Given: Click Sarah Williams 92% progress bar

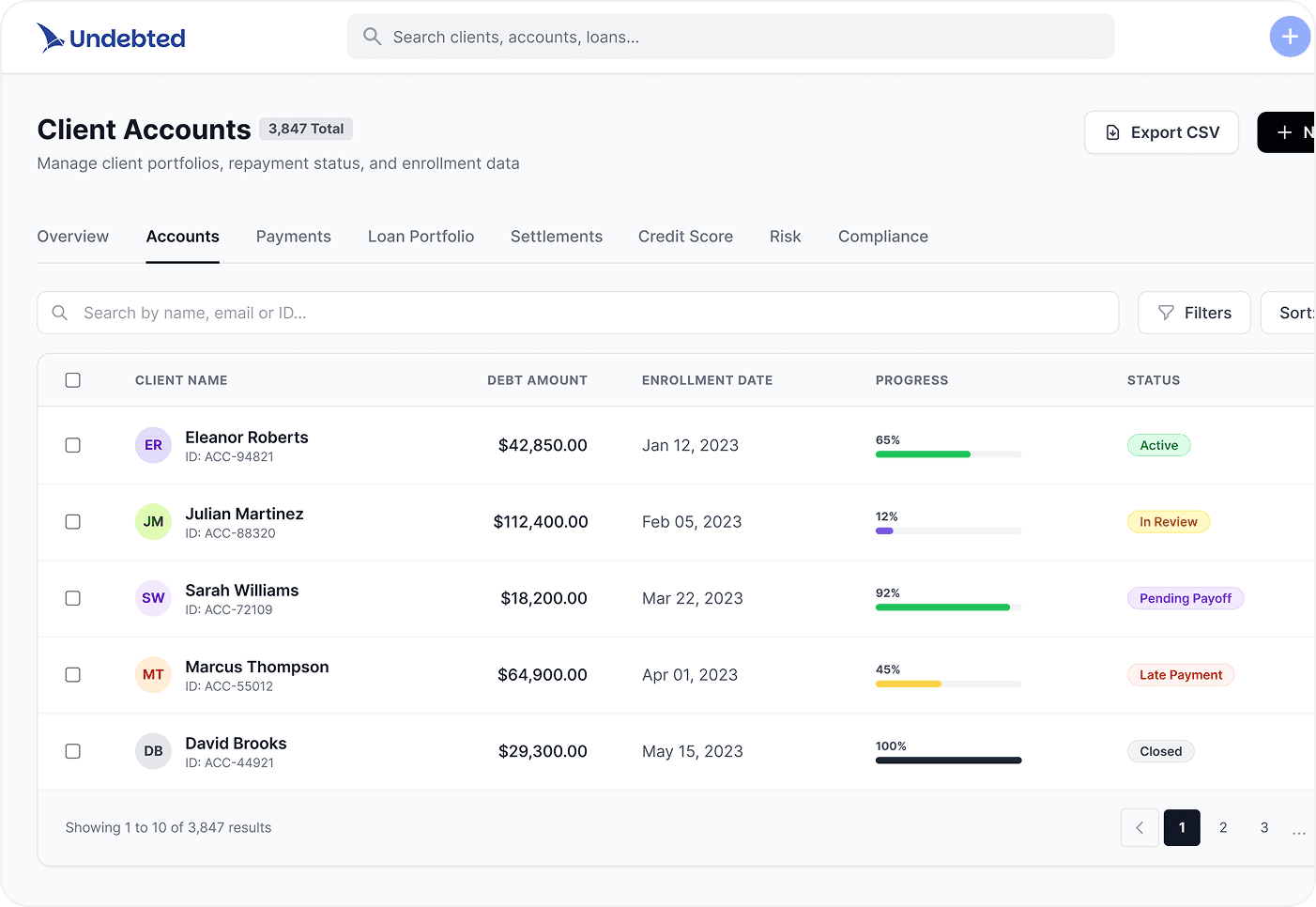Looking at the screenshot, I should point(948,607).
